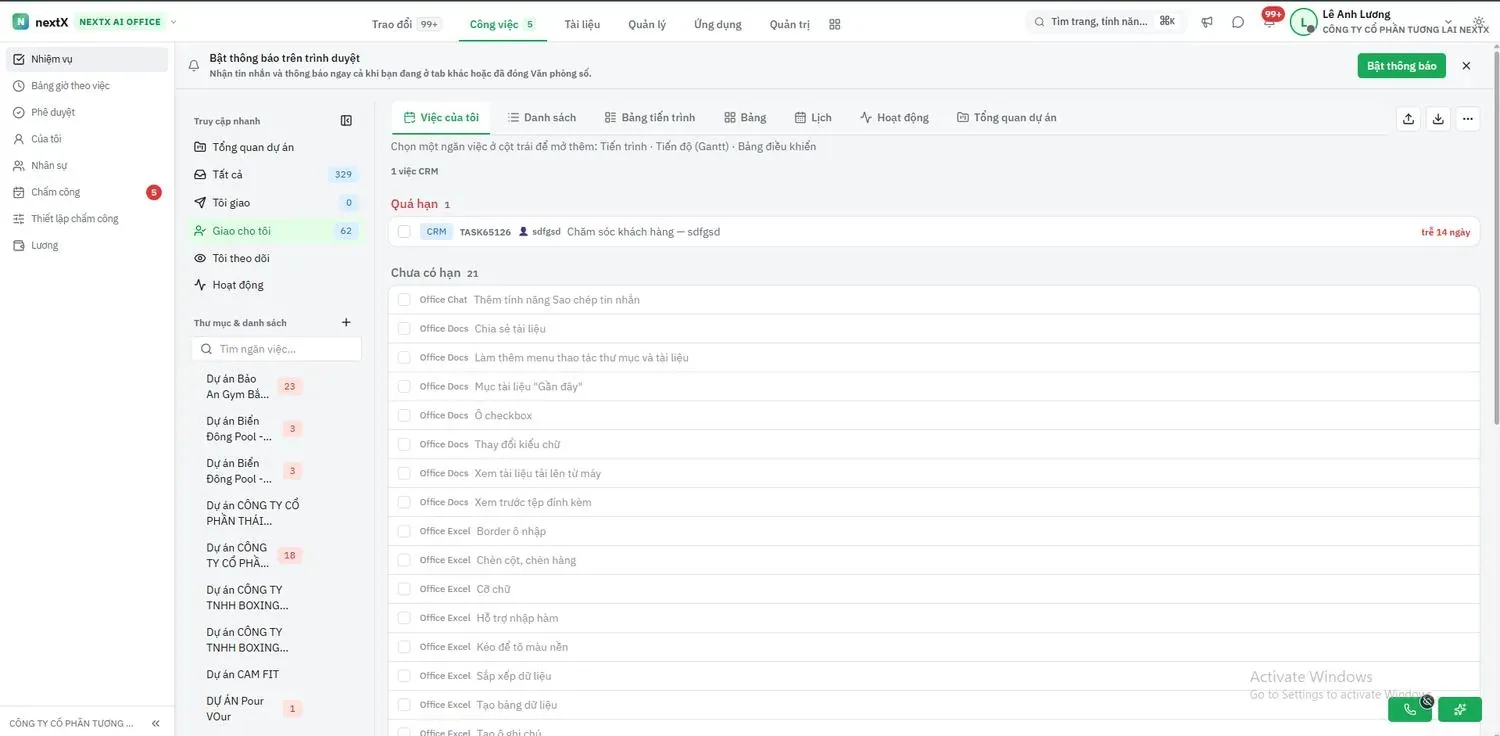Tick the checkbox for task TASK65126
This screenshot has height=736, width=1500.
[404, 232]
